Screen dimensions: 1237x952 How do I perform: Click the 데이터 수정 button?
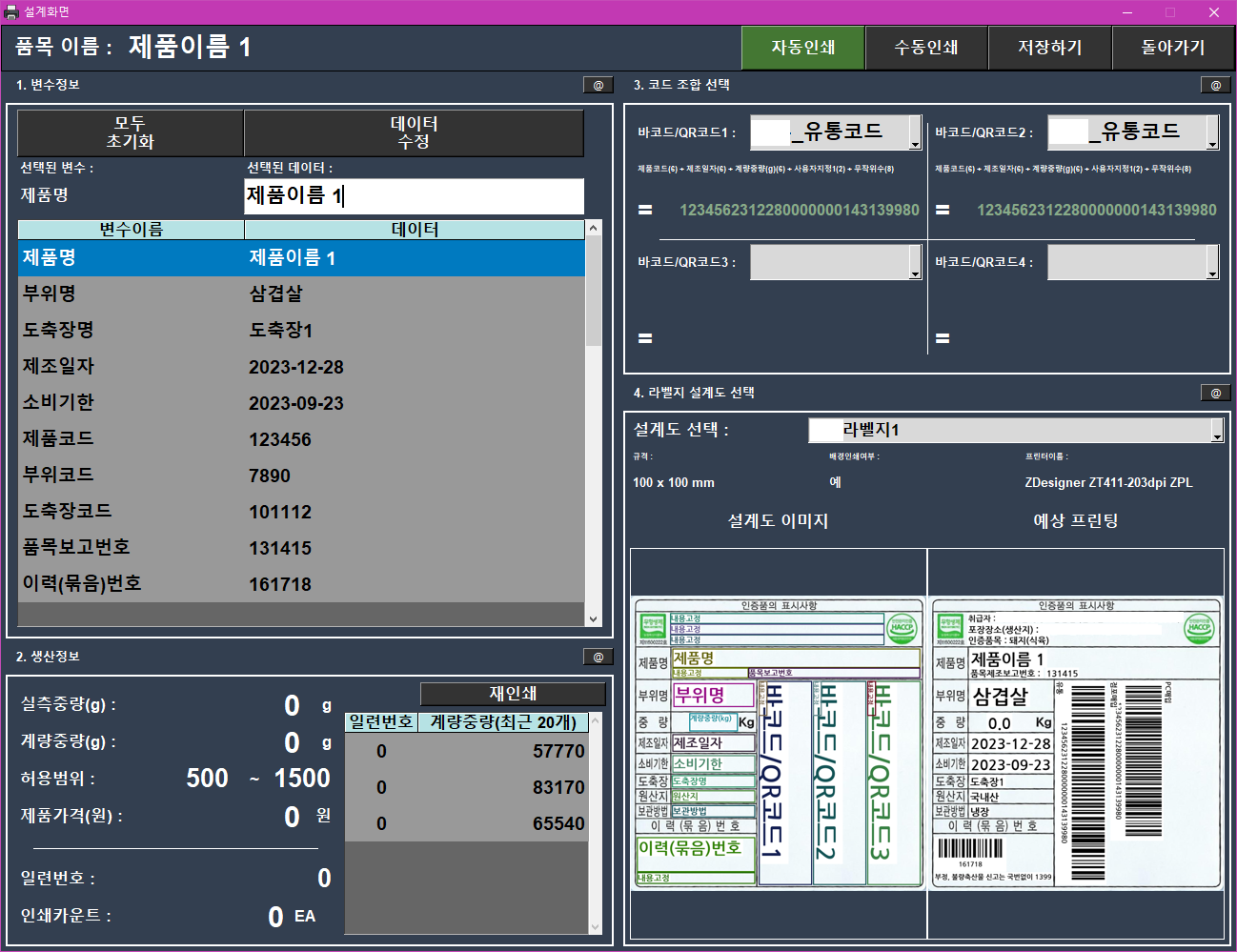coord(414,132)
